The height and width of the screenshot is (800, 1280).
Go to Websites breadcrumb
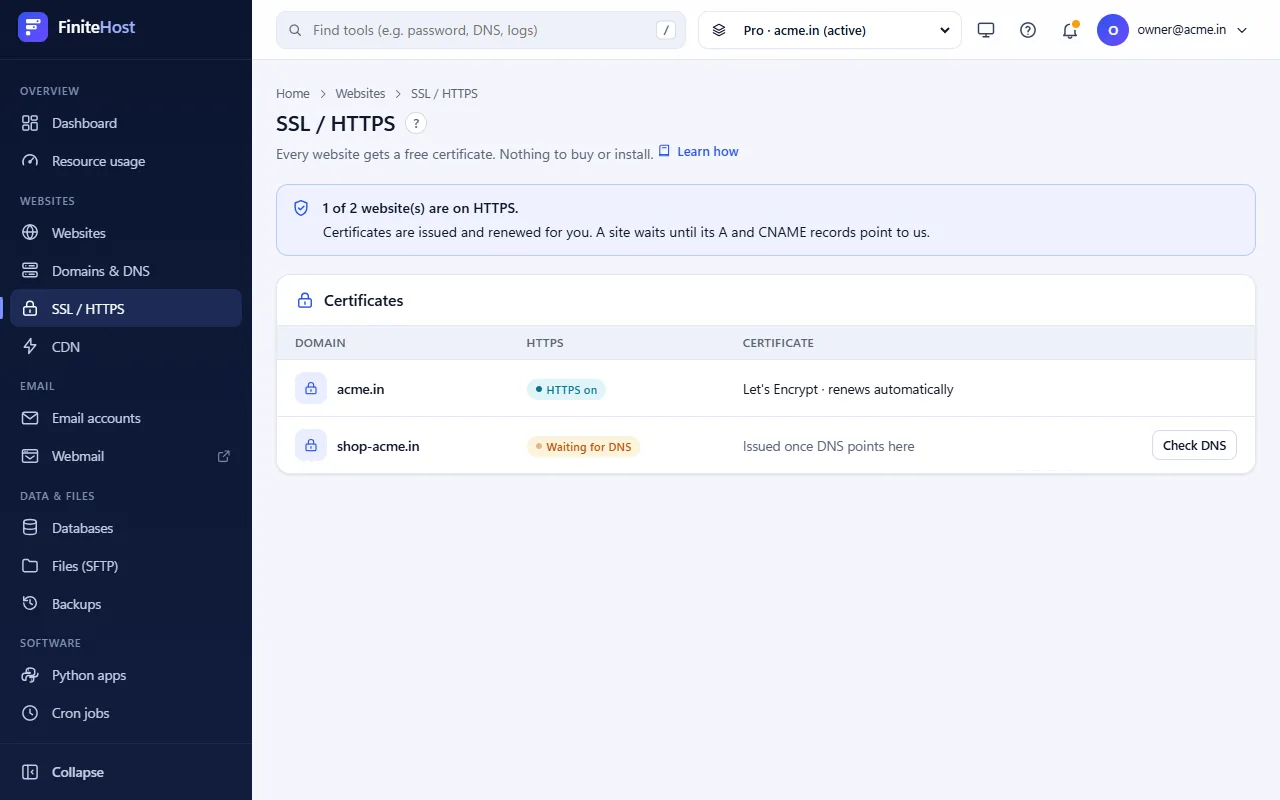pyautogui.click(x=360, y=93)
